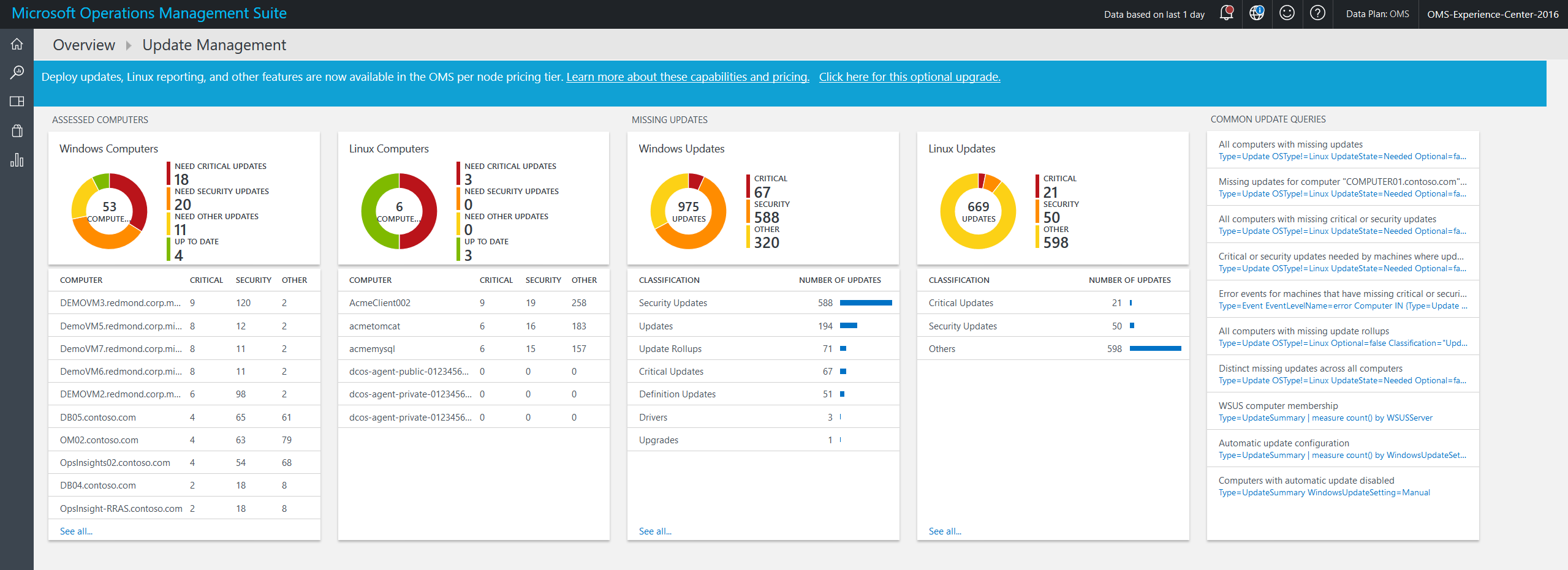This screenshot has width=1568, height=570.
Task: Click the Windows Computers donut chart
Action: point(109,211)
